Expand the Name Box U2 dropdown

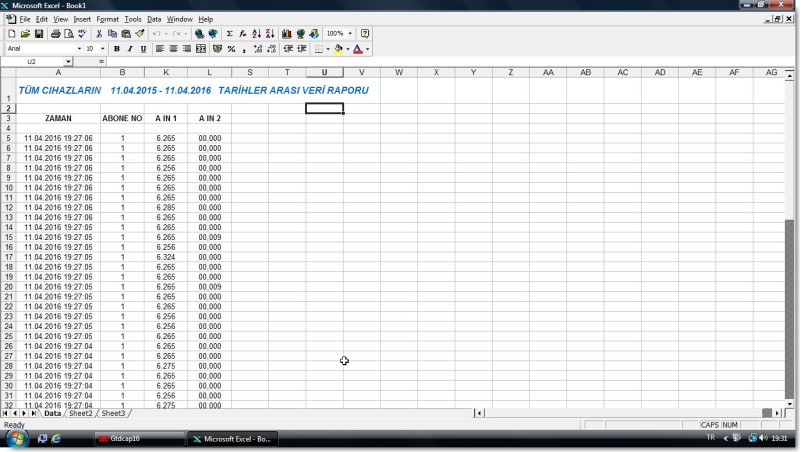tap(68, 62)
